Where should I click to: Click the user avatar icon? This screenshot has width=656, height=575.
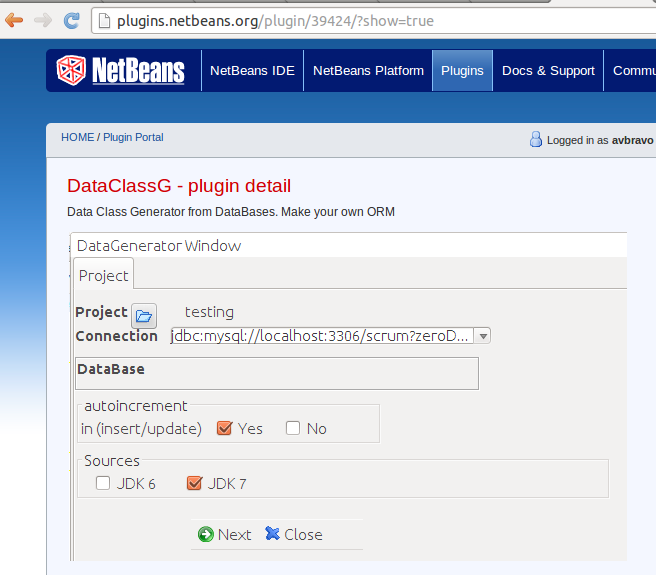tap(536, 139)
